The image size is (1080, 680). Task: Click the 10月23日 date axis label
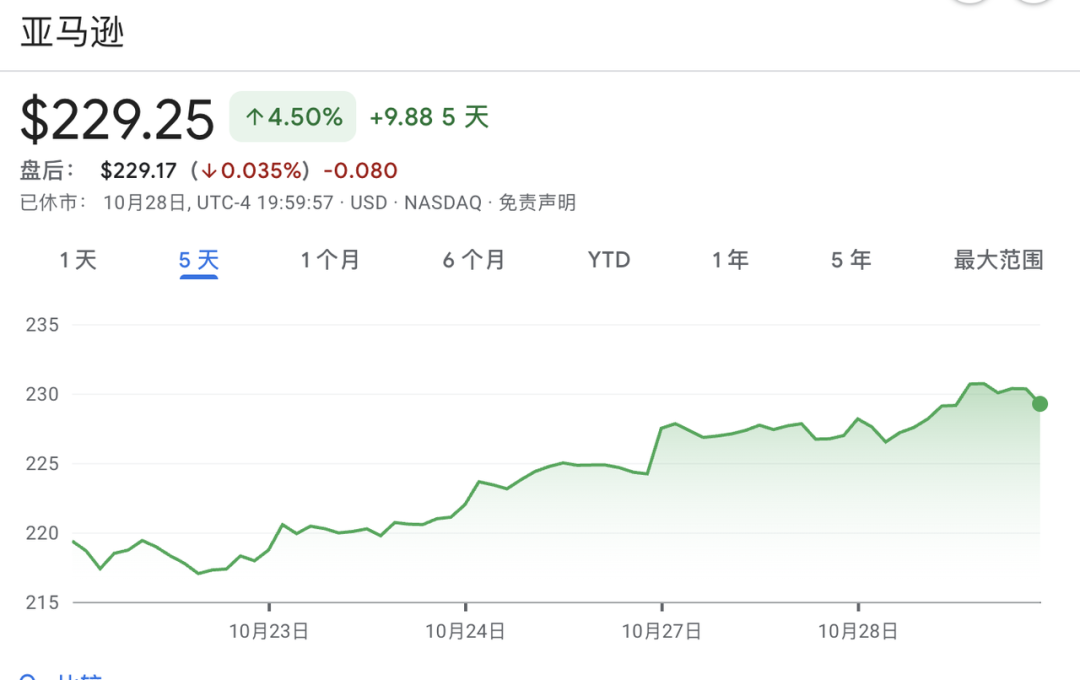click(269, 632)
